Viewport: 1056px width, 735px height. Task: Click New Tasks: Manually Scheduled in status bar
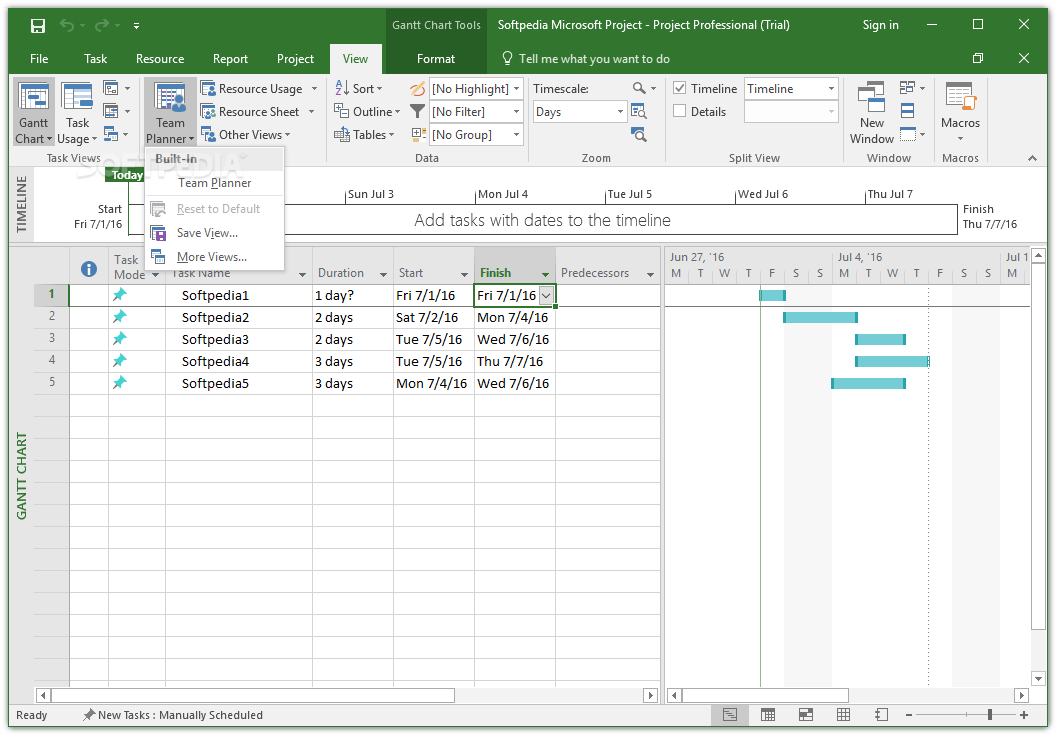coord(173,715)
